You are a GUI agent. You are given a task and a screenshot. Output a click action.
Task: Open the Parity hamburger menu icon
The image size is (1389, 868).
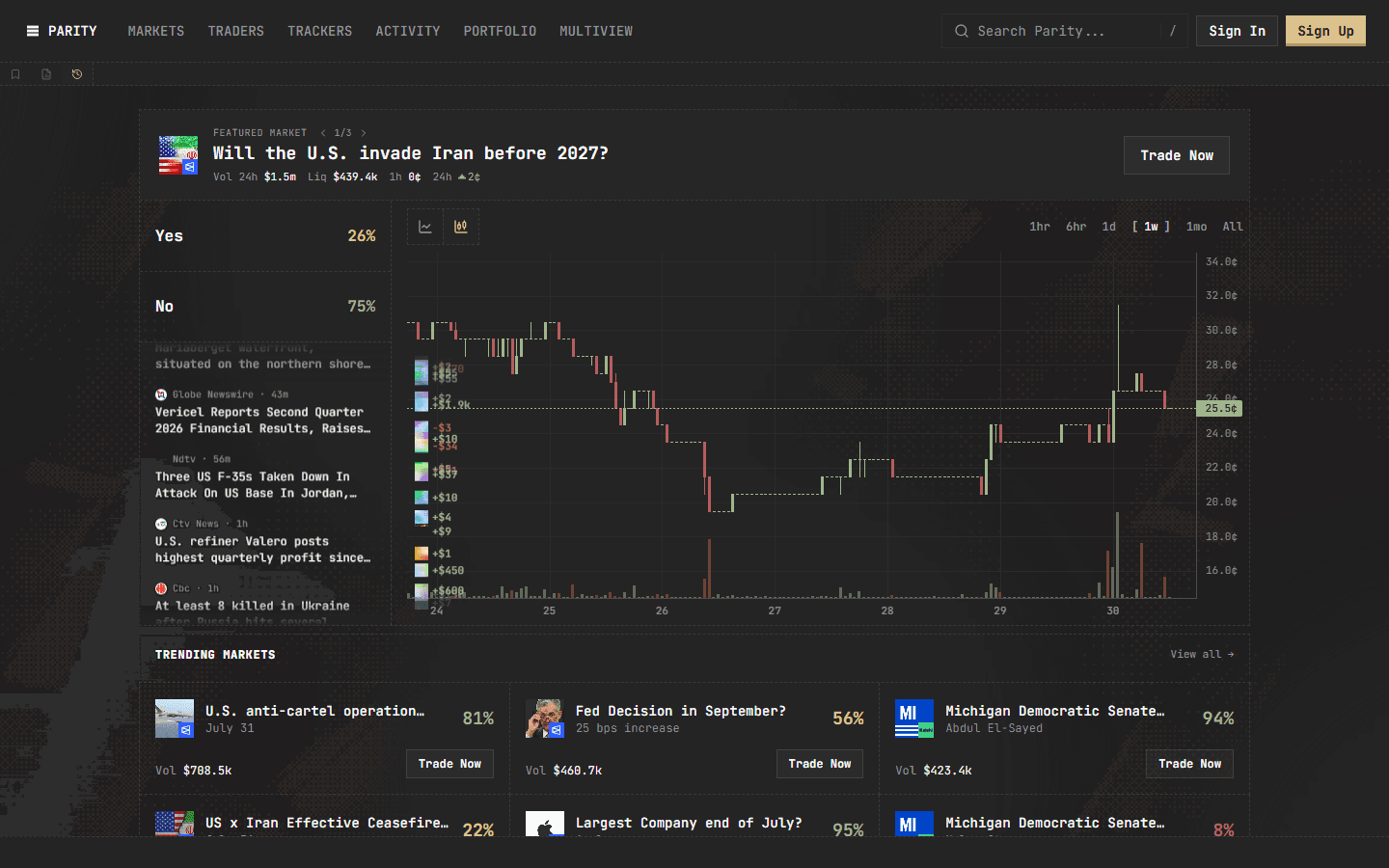click(x=33, y=31)
